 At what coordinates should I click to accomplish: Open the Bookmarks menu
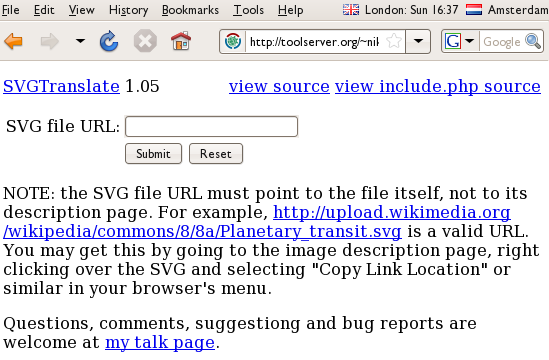[190, 10]
